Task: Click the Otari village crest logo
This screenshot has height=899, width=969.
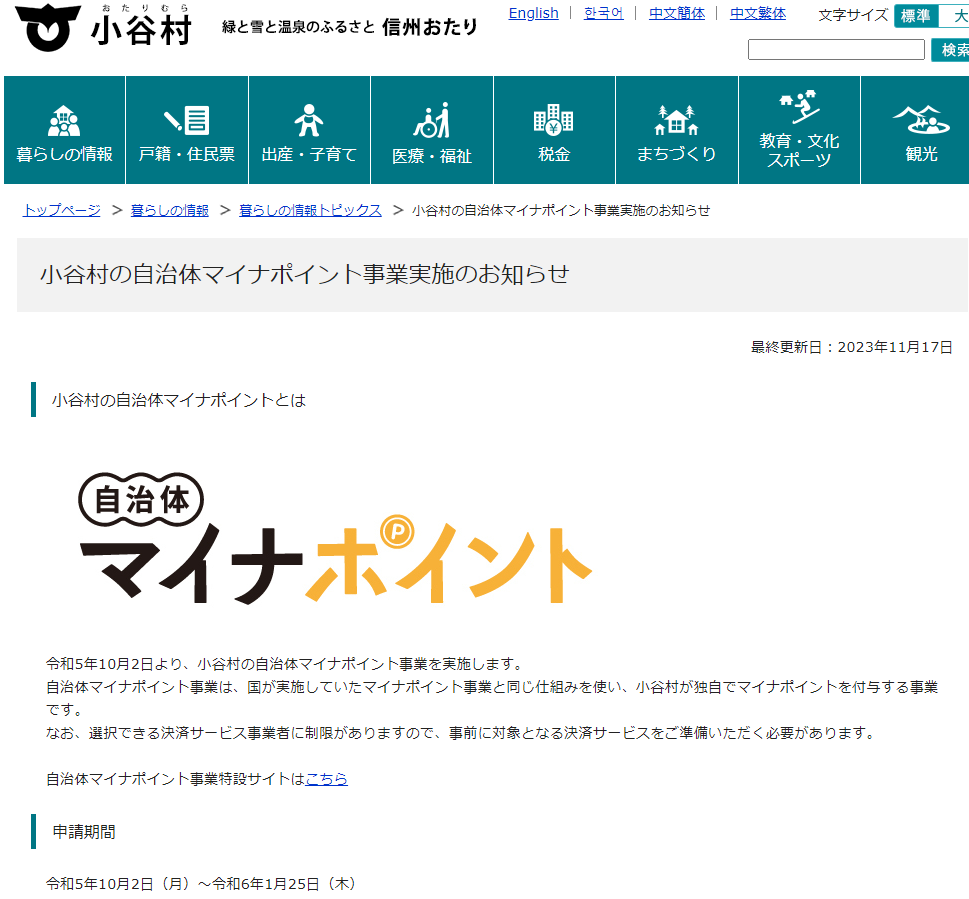Action: pyautogui.click(x=48, y=27)
